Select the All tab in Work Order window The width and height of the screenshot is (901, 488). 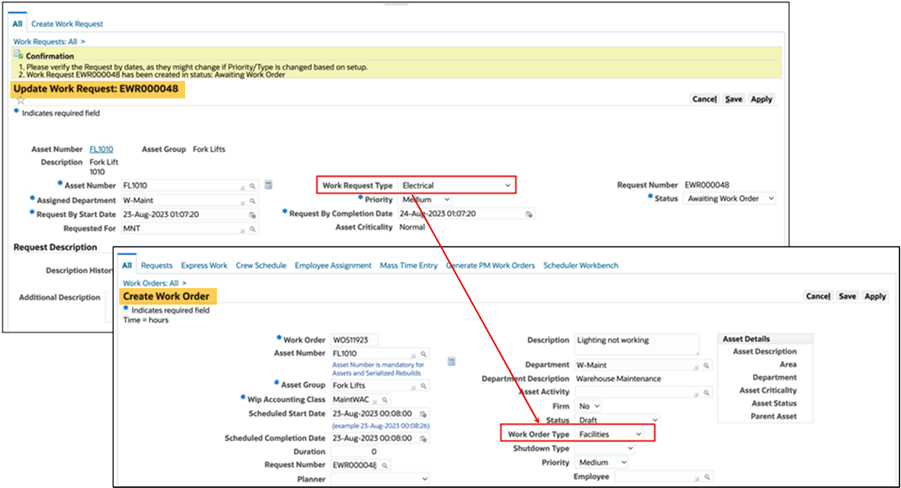coord(127,266)
